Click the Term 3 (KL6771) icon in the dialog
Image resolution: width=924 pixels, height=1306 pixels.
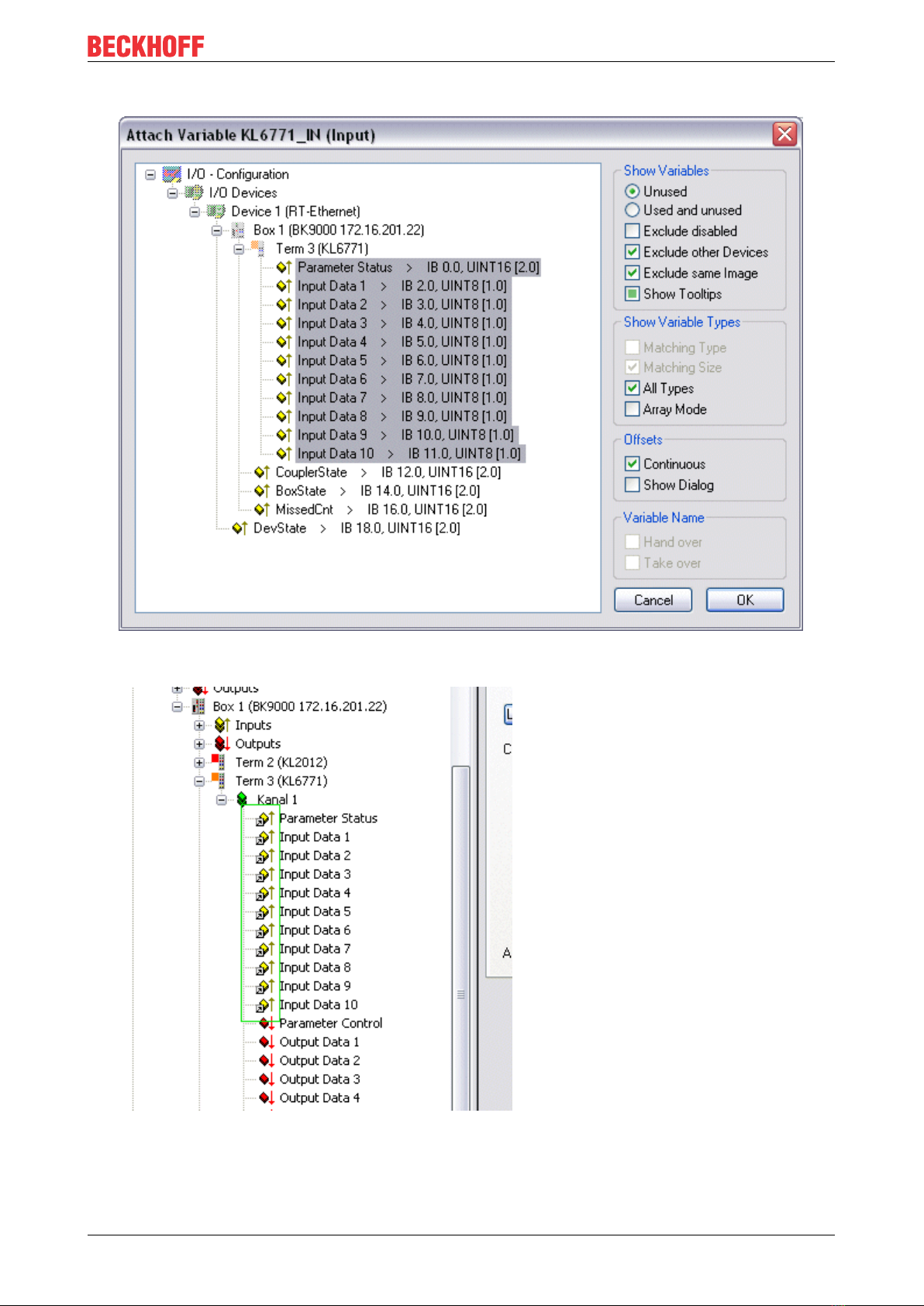point(258,249)
